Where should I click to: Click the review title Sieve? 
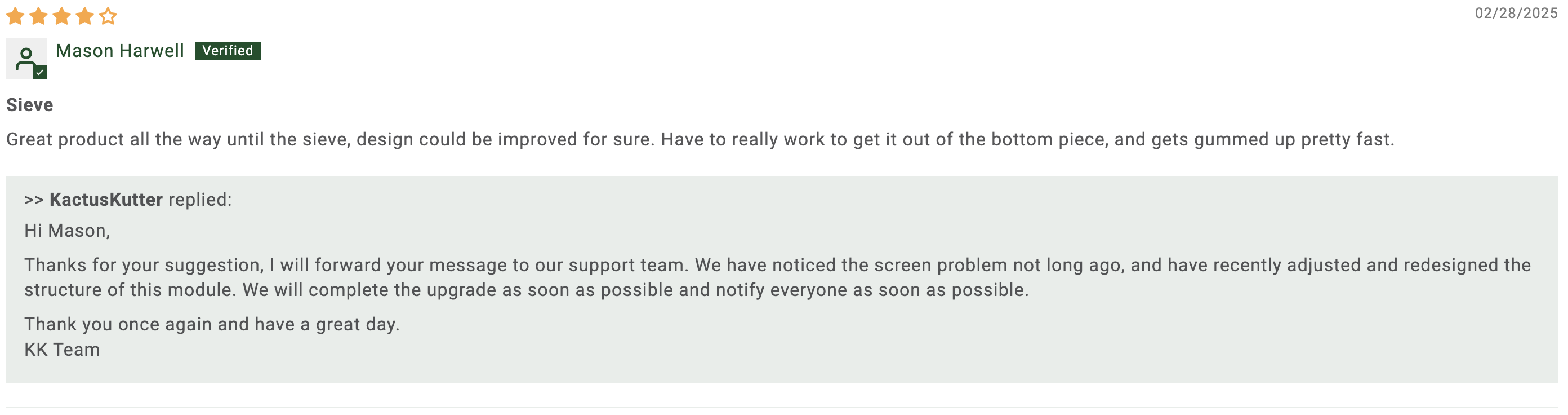pos(30,105)
